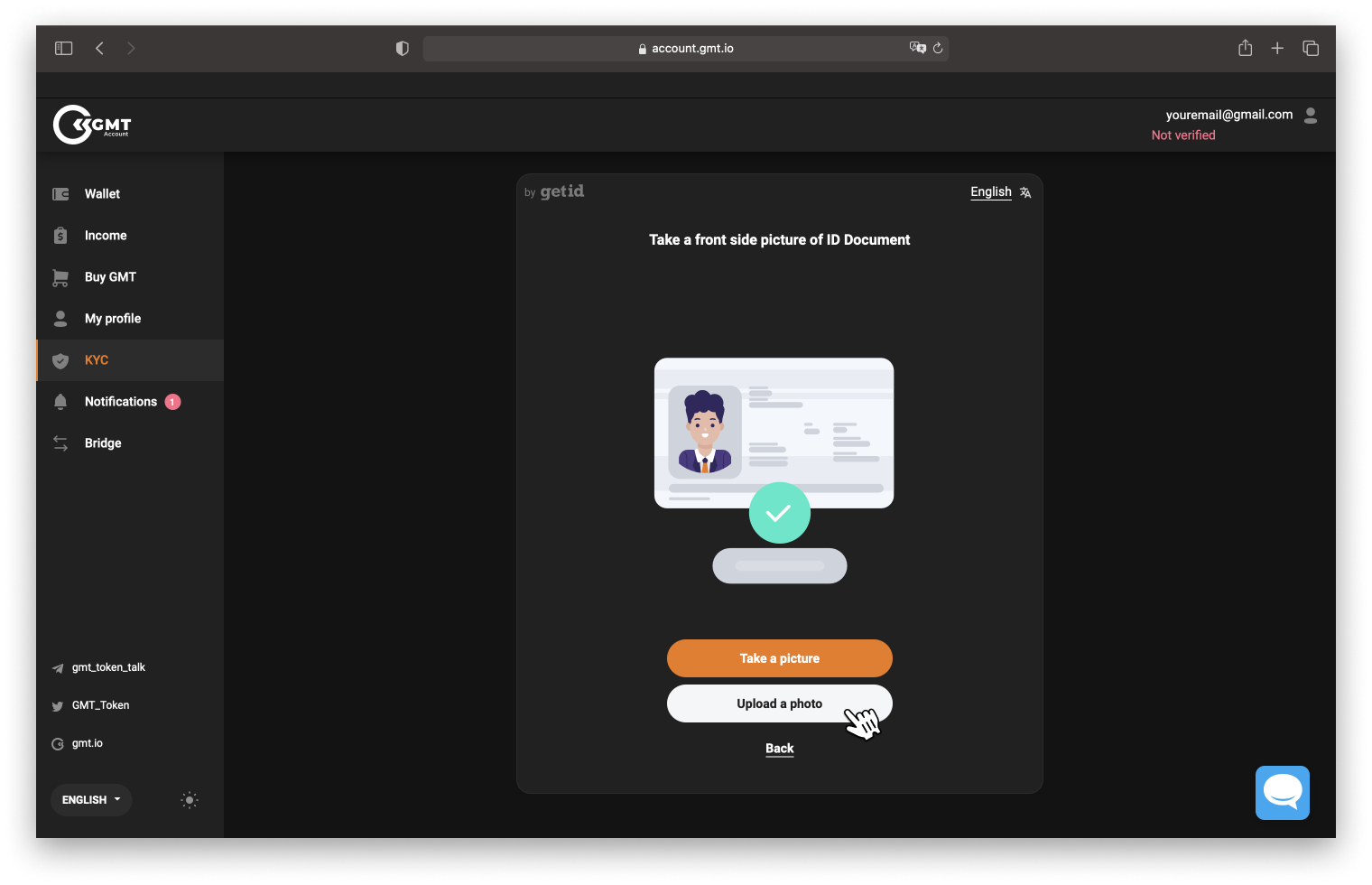Click the Take a picture button
Image resolution: width=1372 pixels, height=885 pixels.
[780, 658]
